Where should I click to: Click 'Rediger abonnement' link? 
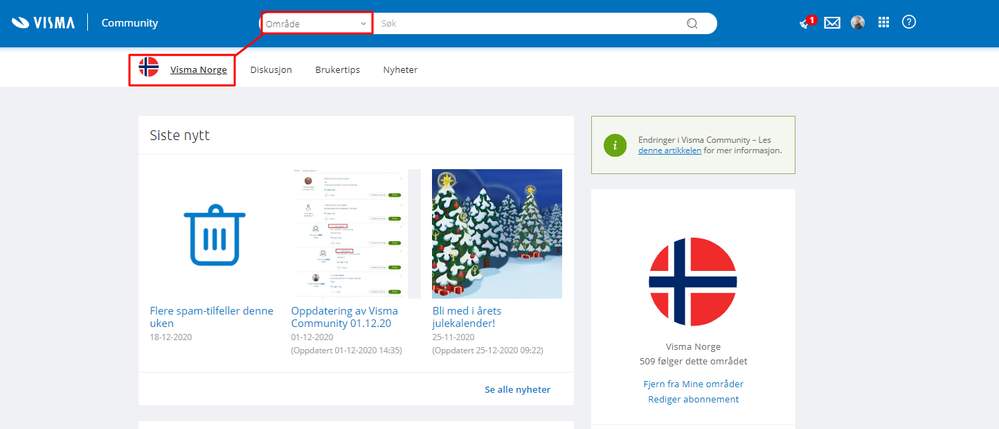click(693, 399)
